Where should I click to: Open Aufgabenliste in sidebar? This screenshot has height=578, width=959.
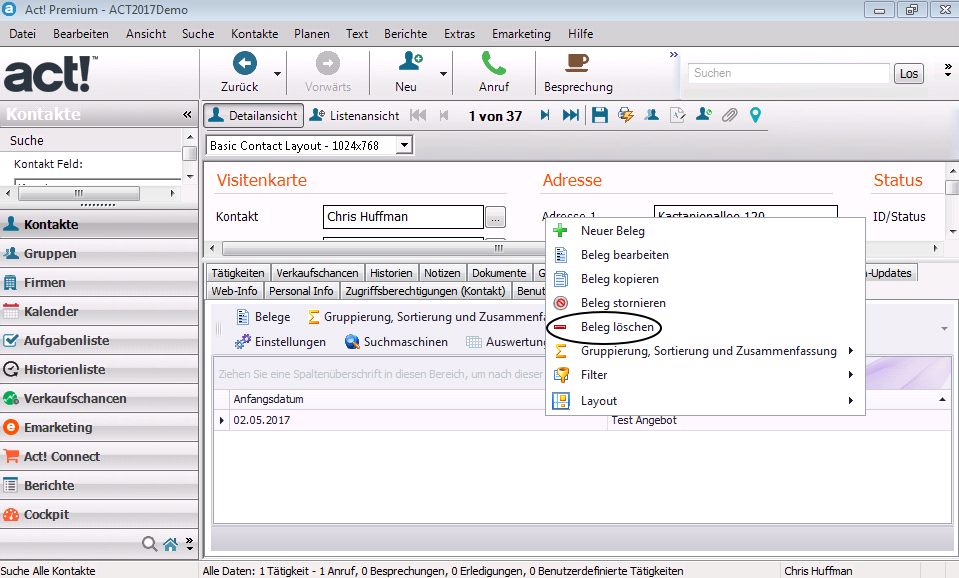click(x=99, y=341)
